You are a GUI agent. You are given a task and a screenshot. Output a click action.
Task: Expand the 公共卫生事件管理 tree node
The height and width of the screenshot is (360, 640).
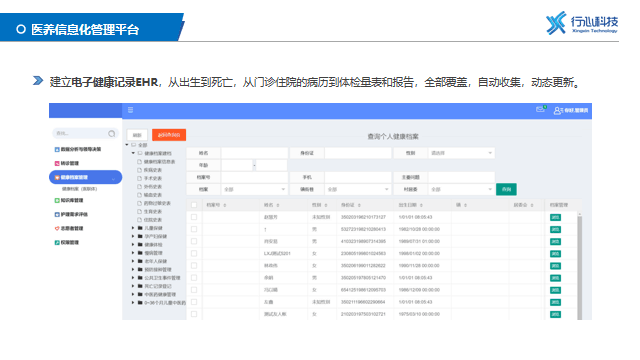click(x=133, y=278)
